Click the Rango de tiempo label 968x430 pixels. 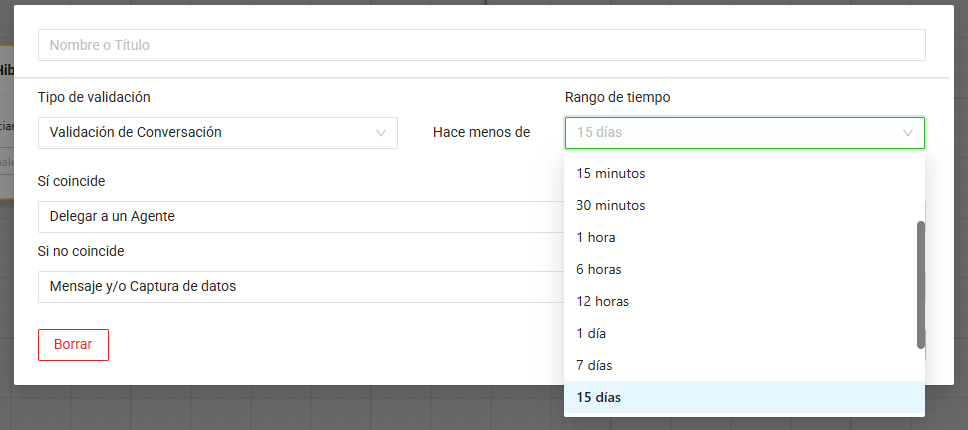click(617, 97)
